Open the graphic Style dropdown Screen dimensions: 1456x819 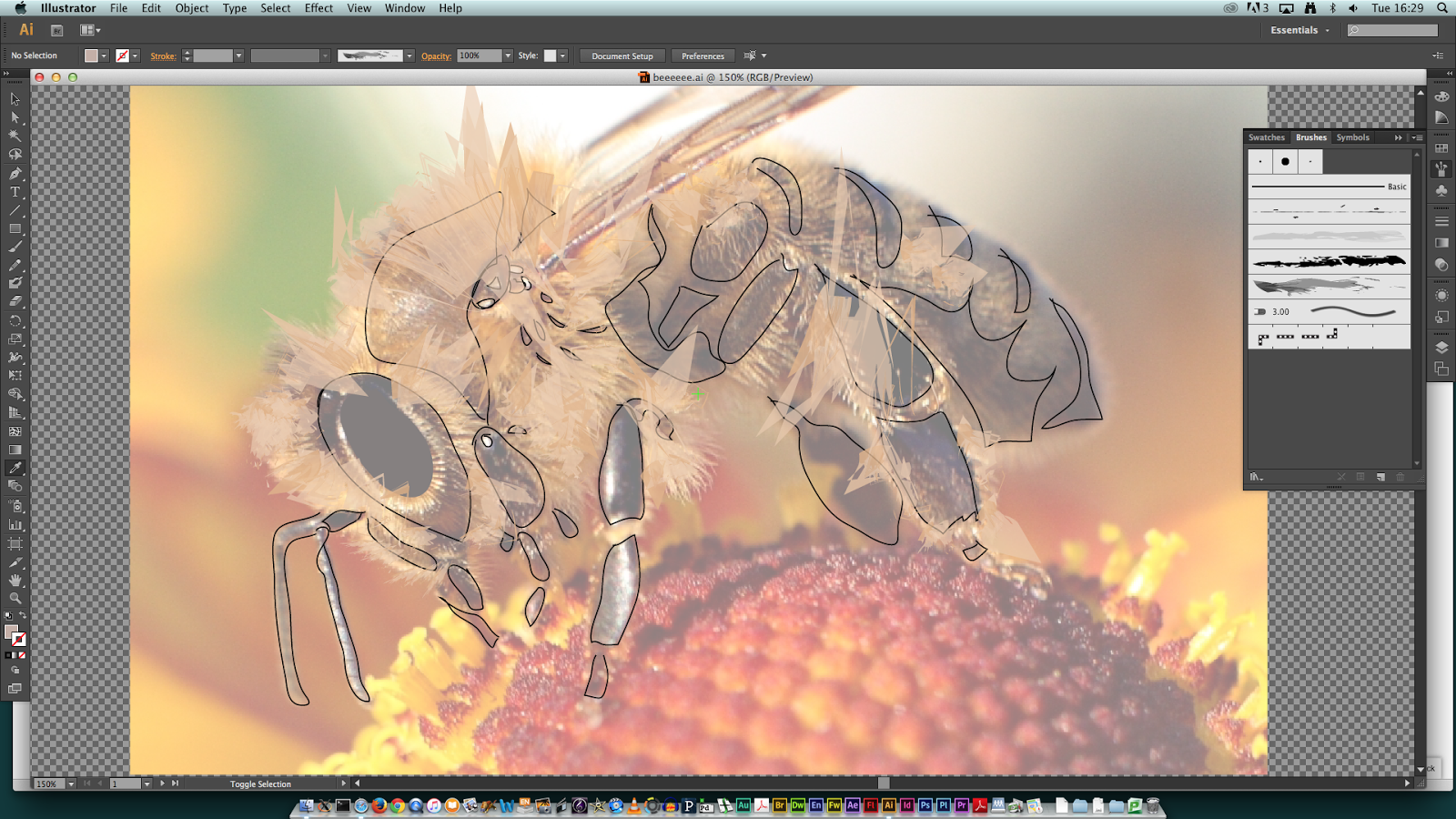(x=562, y=56)
